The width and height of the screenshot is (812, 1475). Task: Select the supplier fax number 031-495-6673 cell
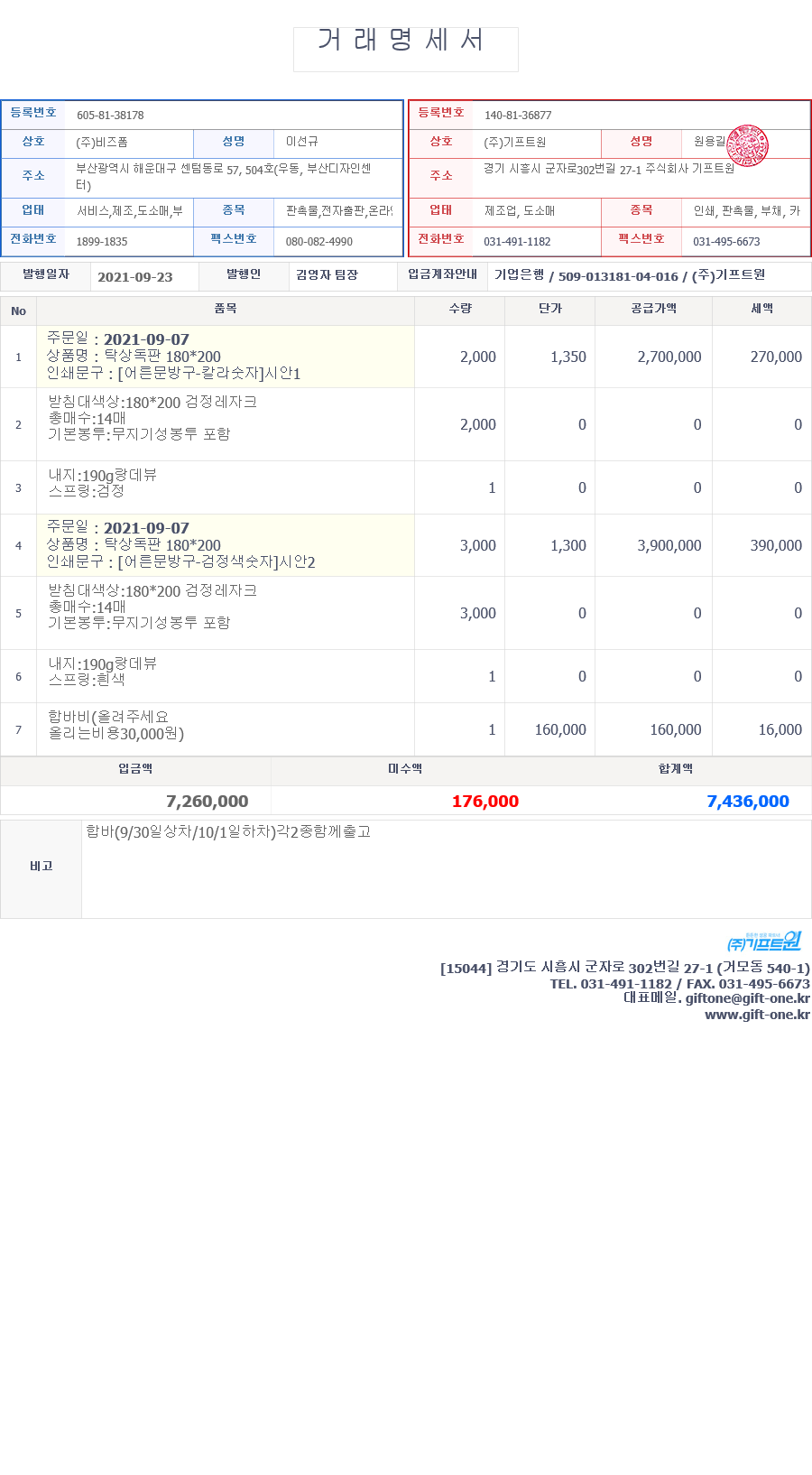click(x=726, y=242)
